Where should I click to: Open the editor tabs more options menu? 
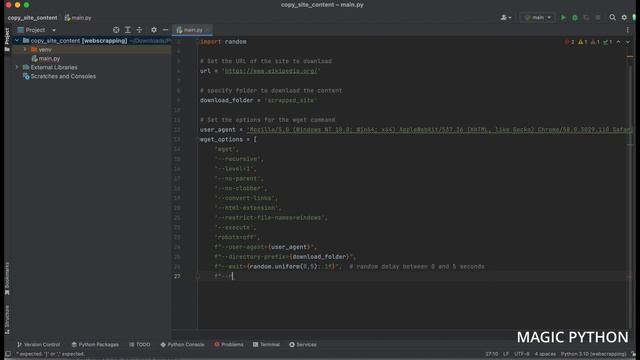tap(628, 30)
